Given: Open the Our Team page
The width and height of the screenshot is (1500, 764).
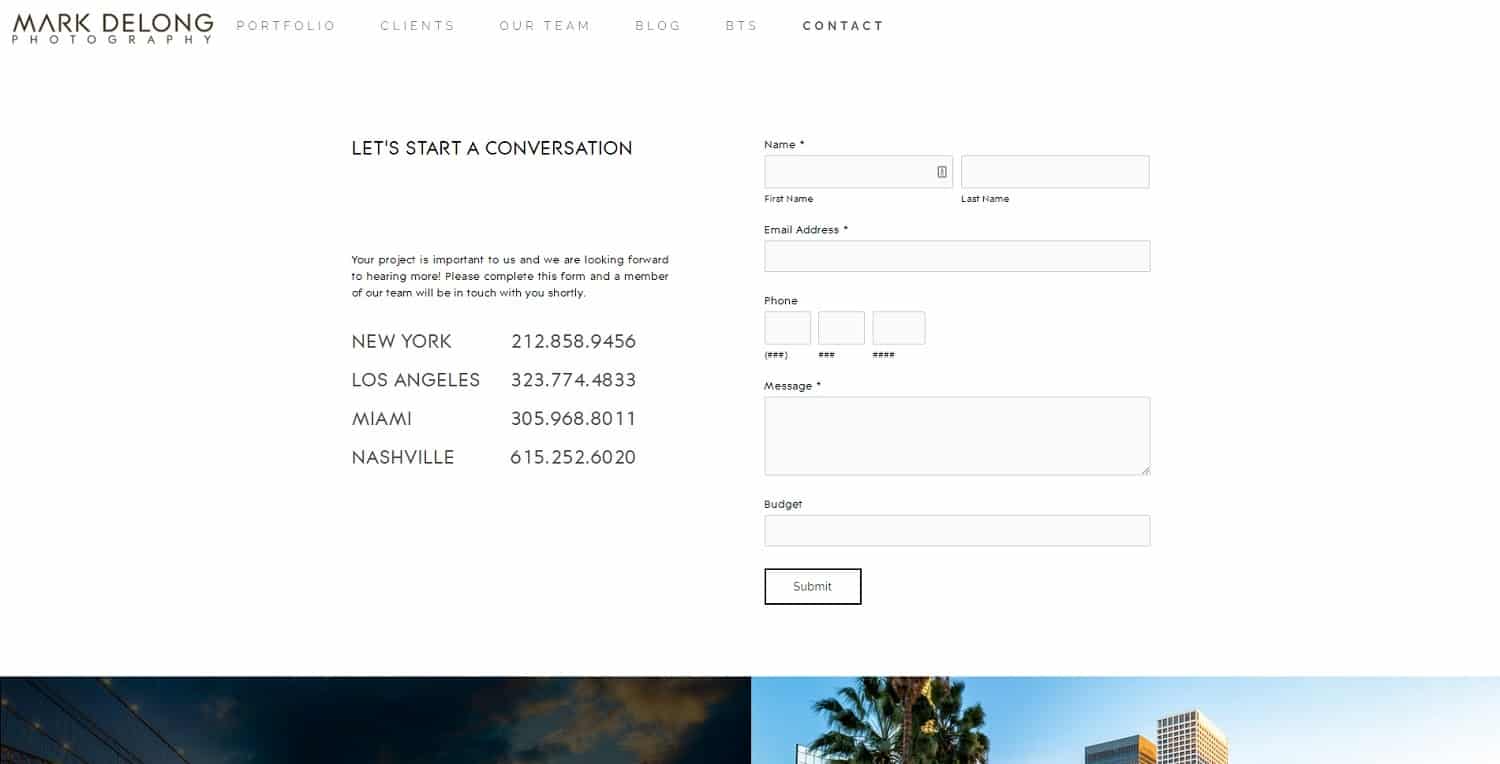Looking at the screenshot, I should click(545, 26).
